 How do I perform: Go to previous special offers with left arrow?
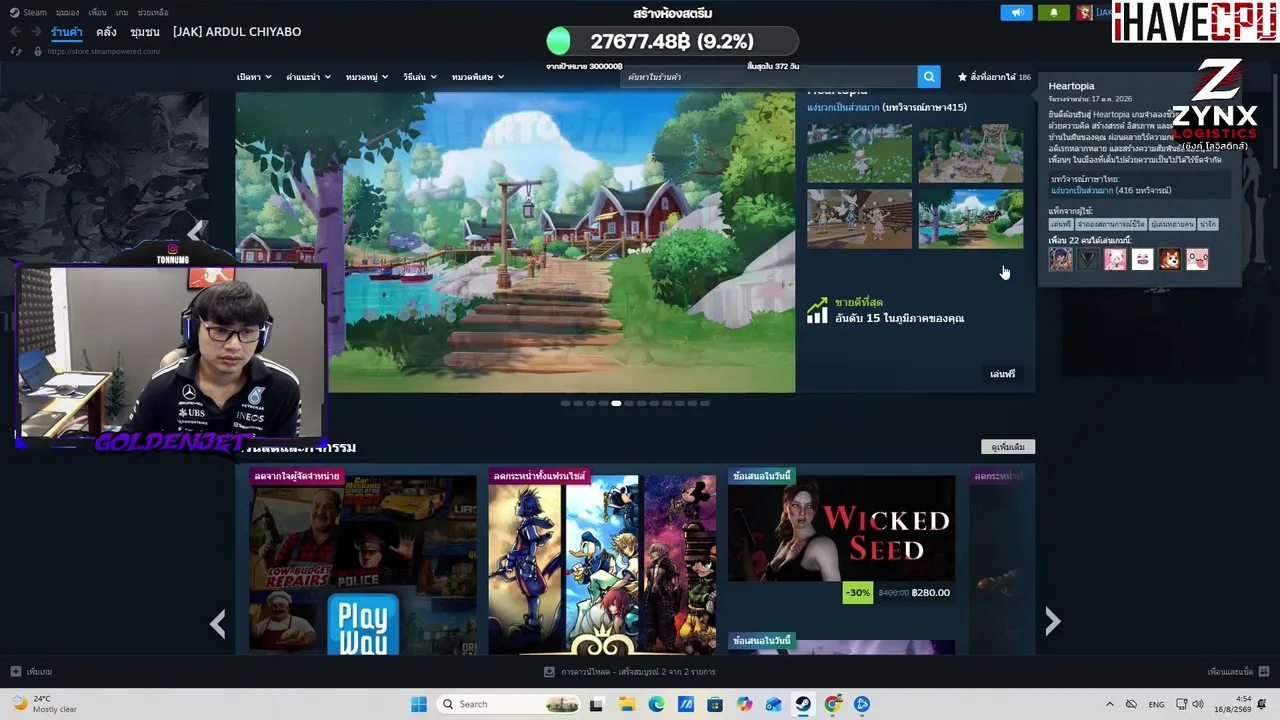(x=218, y=624)
